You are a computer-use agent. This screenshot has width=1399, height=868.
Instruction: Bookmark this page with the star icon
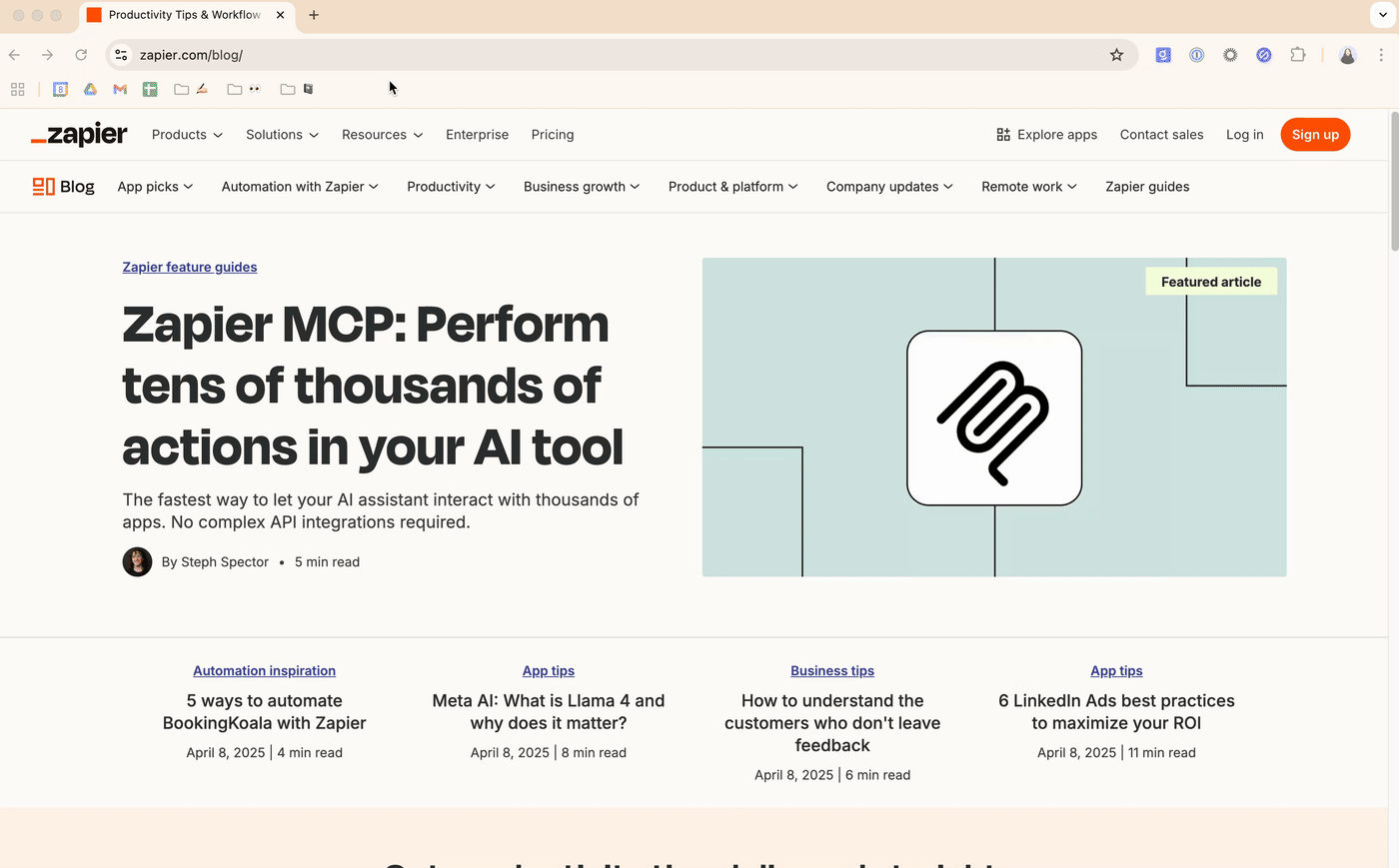coord(1116,55)
